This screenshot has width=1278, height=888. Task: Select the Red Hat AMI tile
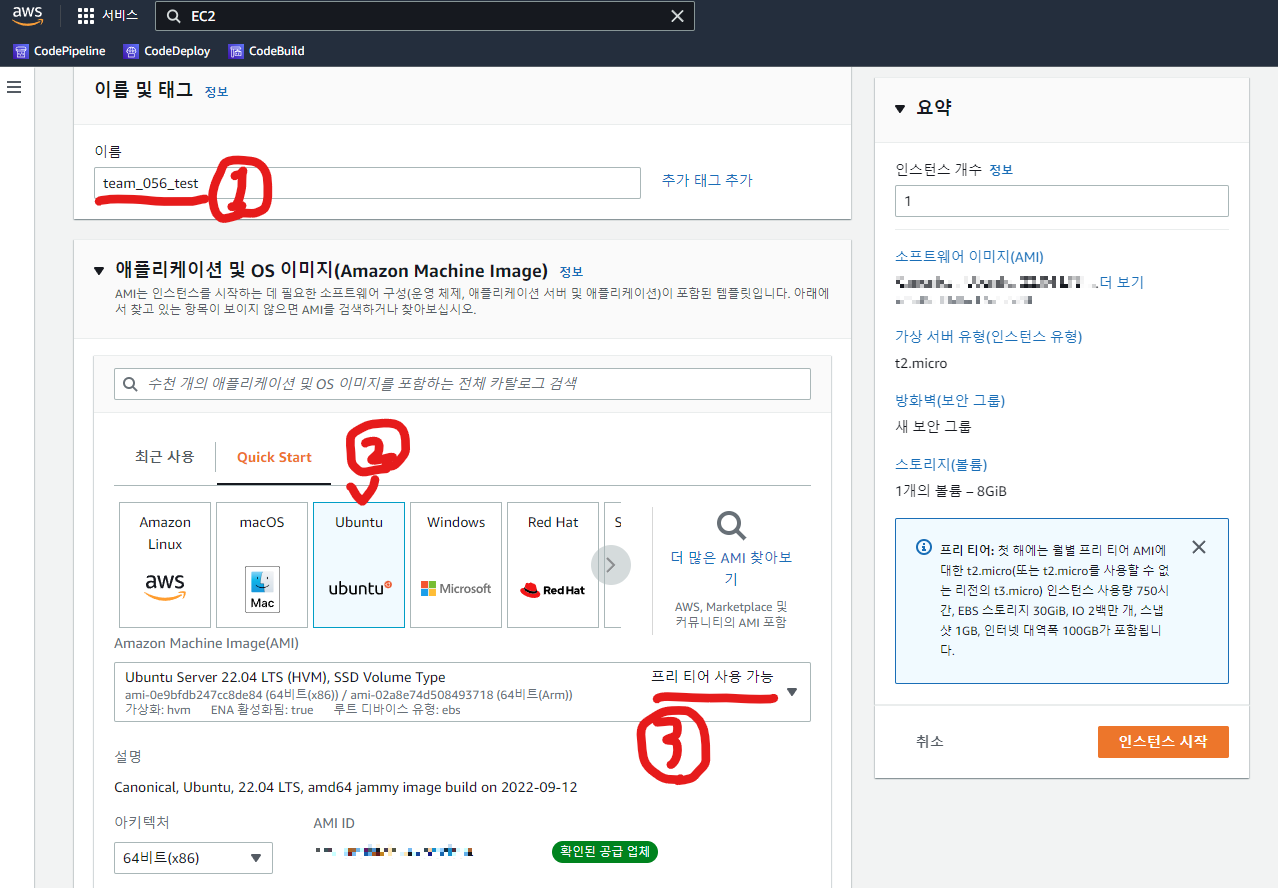553,564
